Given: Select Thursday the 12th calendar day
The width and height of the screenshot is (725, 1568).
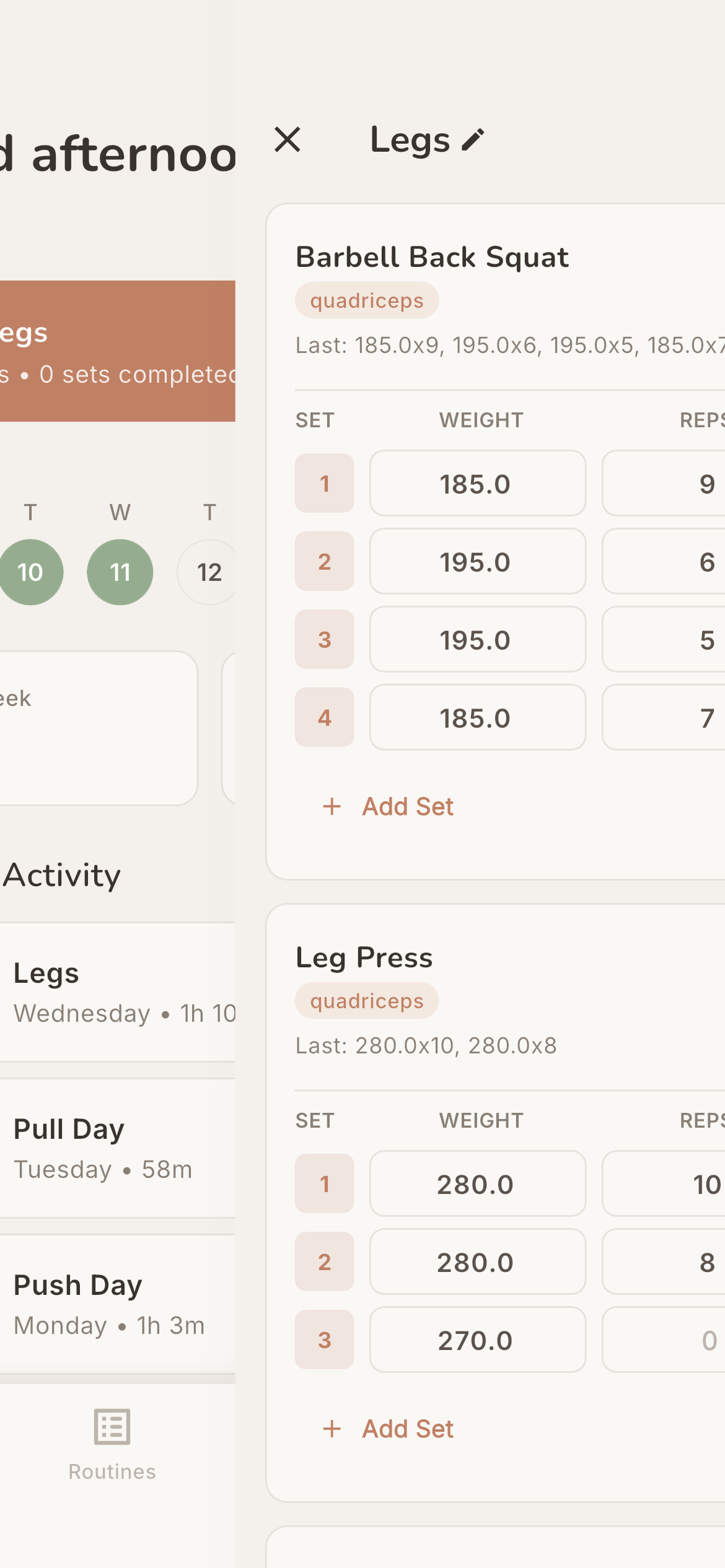Looking at the screenshot, I should pyautogui.click(x=208, y=571).
